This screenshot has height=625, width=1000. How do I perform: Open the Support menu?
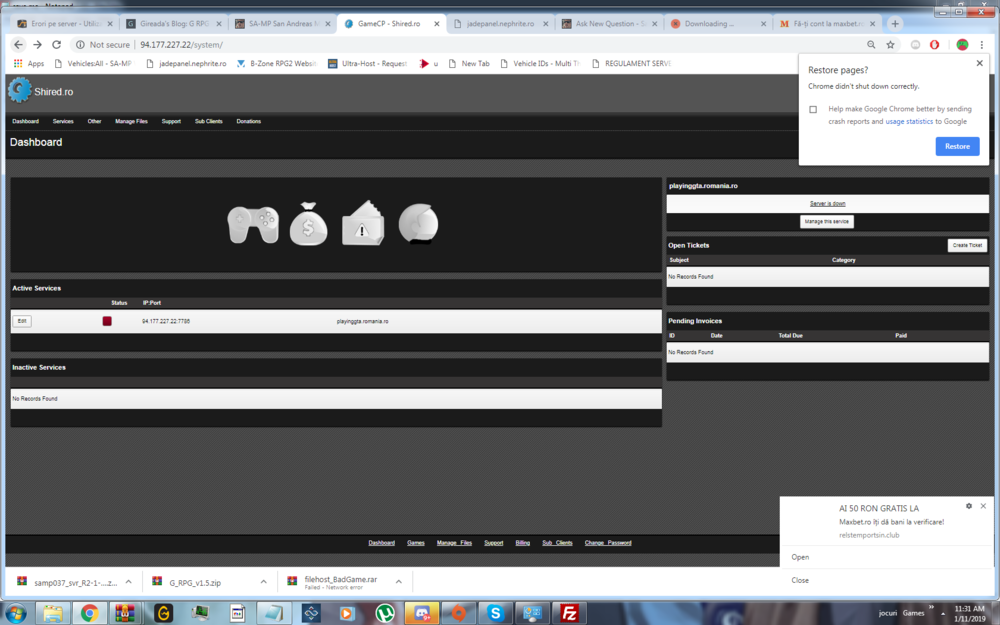click(171, 121)
